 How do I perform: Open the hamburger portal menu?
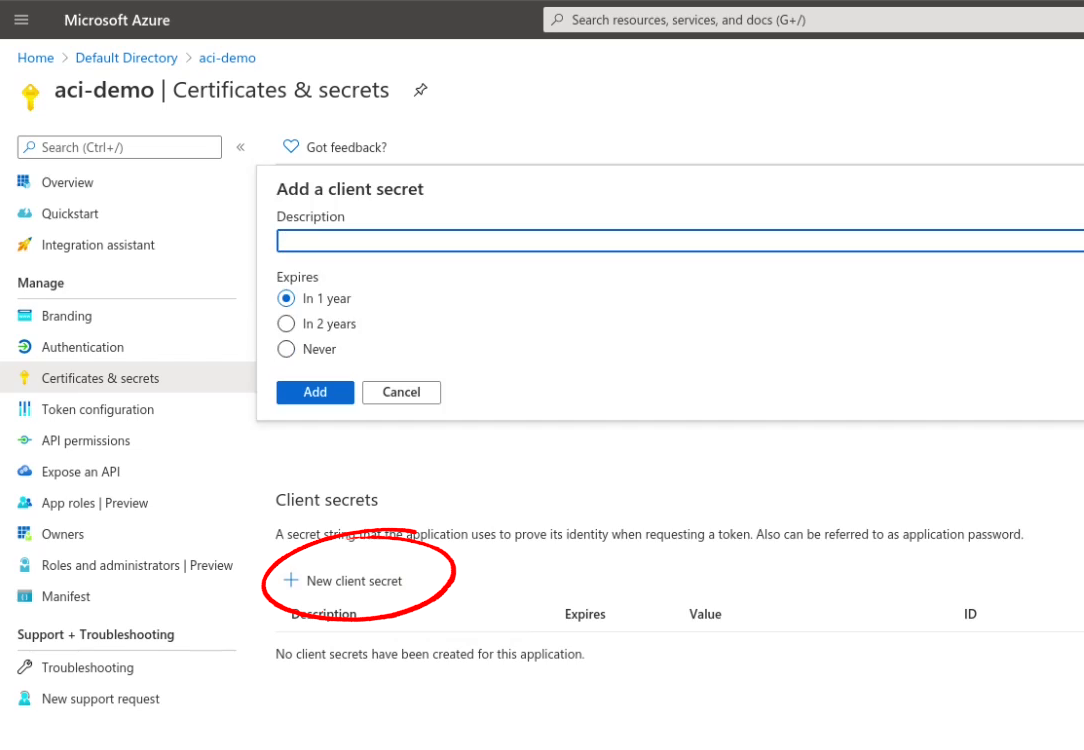[x=21, y=19]
